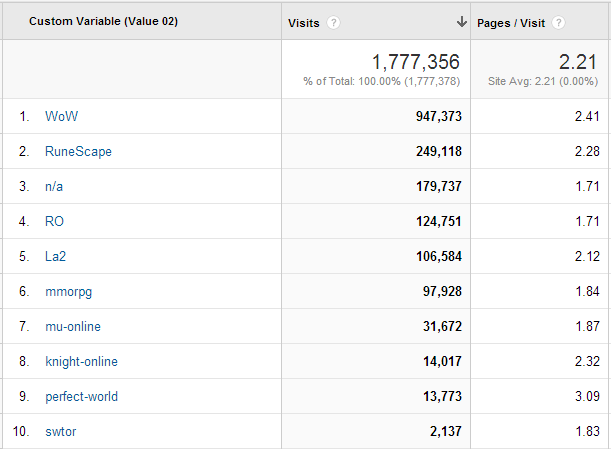Select mu-online pages per visit 1.87
Screen dimensions: 611x451
tap(588, 326)
